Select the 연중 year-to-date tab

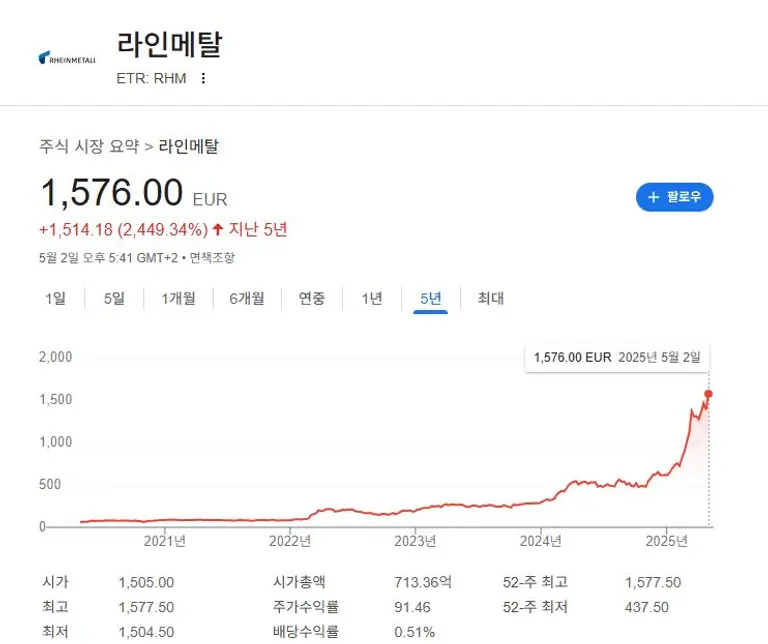(x=312, y=298)
